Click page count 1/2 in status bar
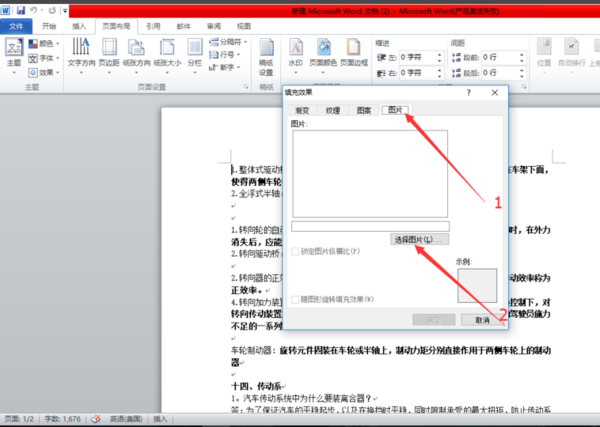Screen dimensions: 600x427 19,419
